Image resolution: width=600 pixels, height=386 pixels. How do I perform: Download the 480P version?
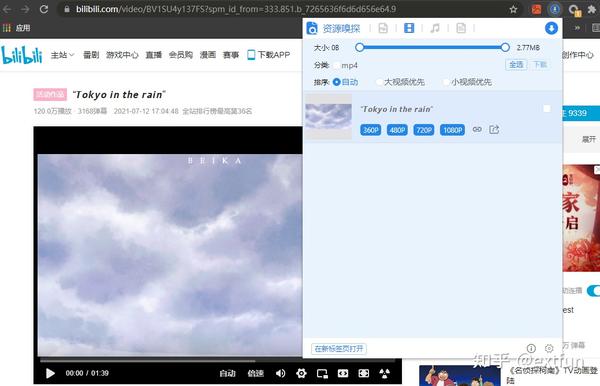(x=397, y=130)
